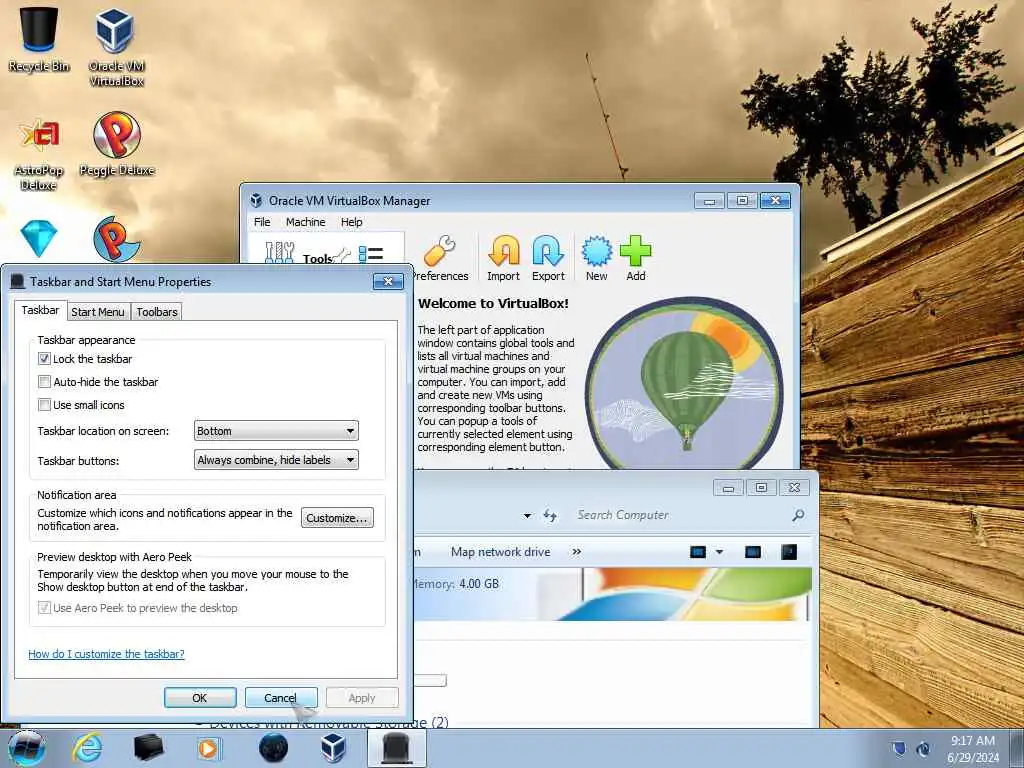Open the Taskbar buttons dropdown

276,460
